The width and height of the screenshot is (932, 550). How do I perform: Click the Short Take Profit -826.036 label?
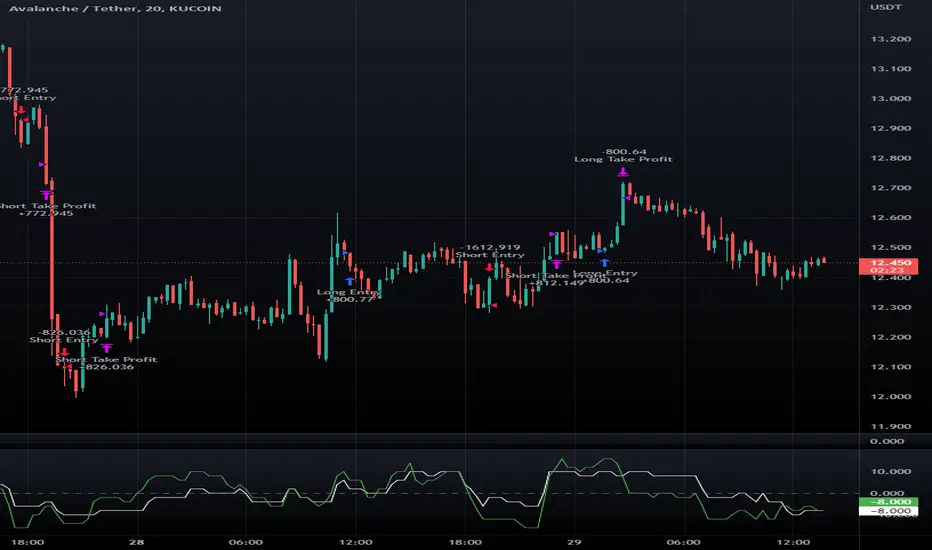coord(106,363)
